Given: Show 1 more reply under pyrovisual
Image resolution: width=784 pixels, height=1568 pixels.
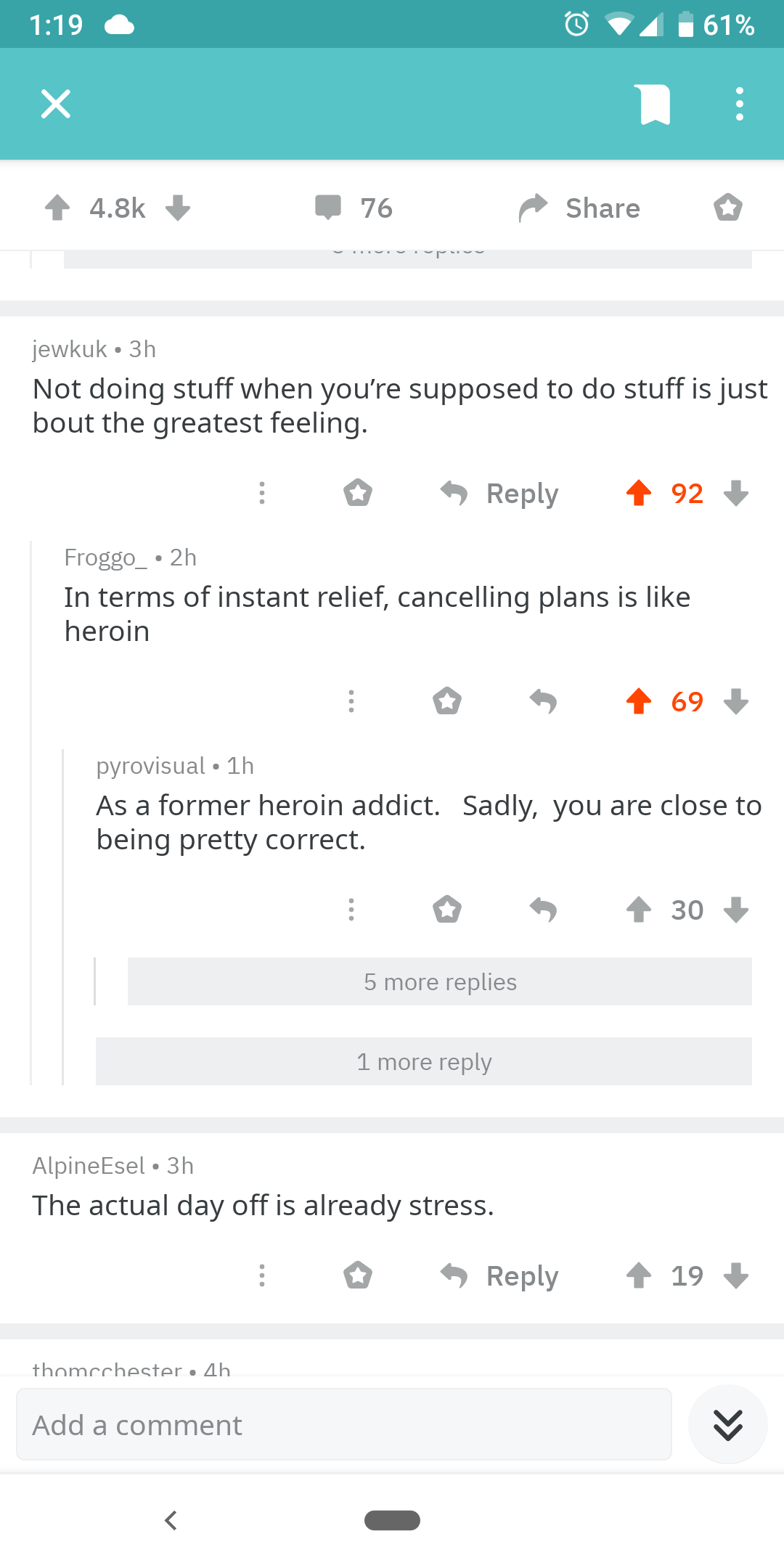Looking at the screenshot, I should pyautogui.click(x=424, y=1061).
